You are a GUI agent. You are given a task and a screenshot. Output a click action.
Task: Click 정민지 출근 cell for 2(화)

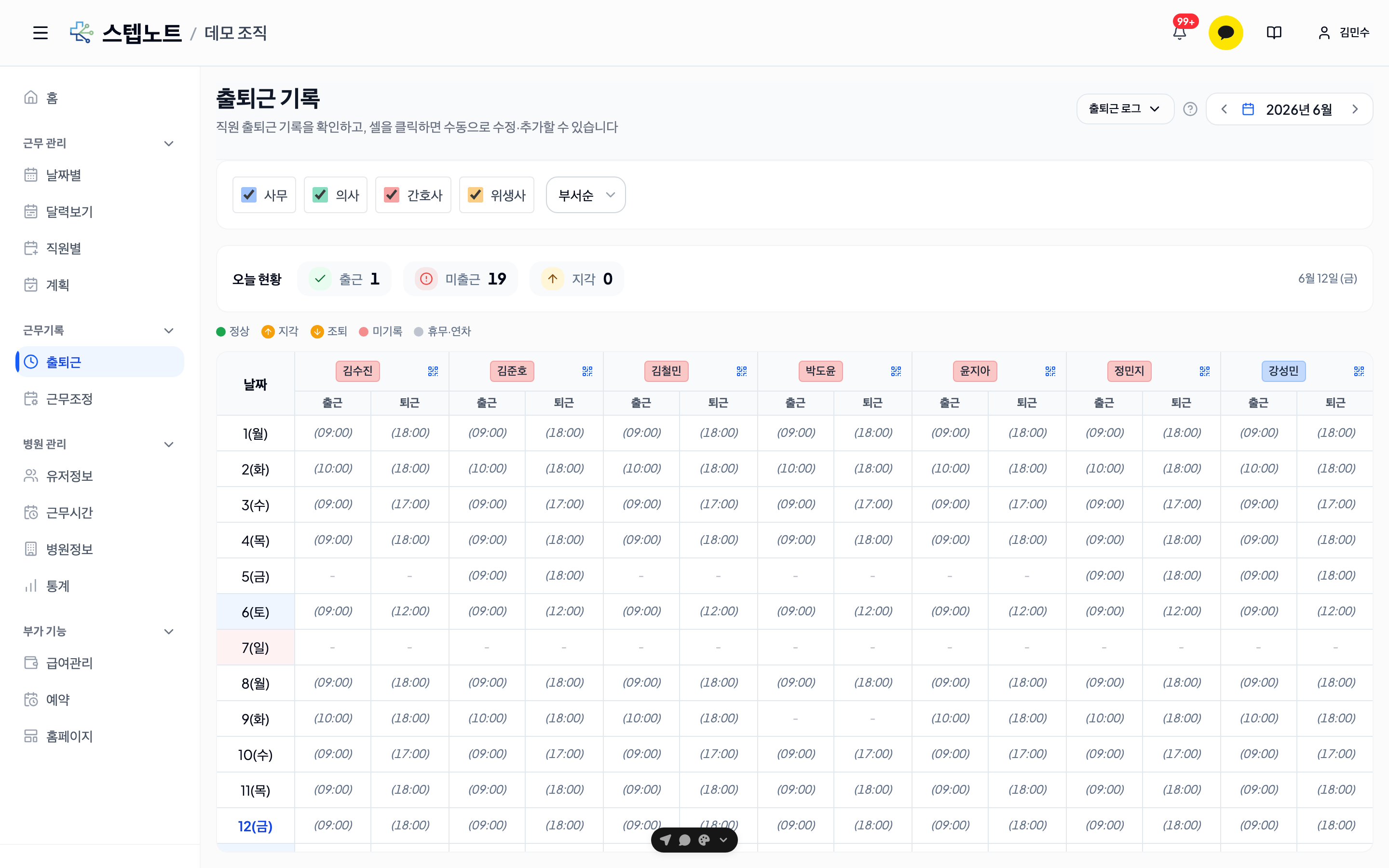pyautogui.click(x=1104, y=468)
